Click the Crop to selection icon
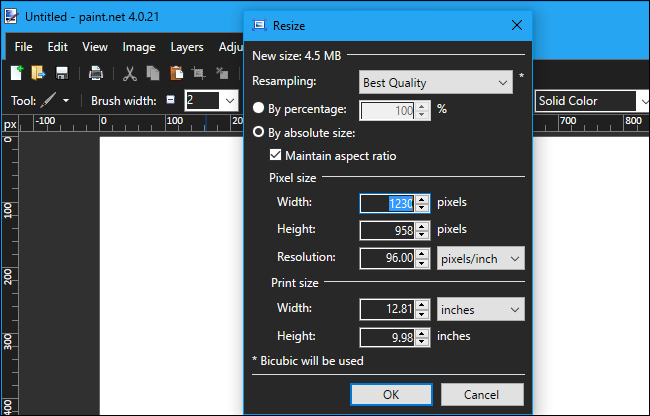The width and height of the screenshot is (650, 416). click(x=199, y=73)
